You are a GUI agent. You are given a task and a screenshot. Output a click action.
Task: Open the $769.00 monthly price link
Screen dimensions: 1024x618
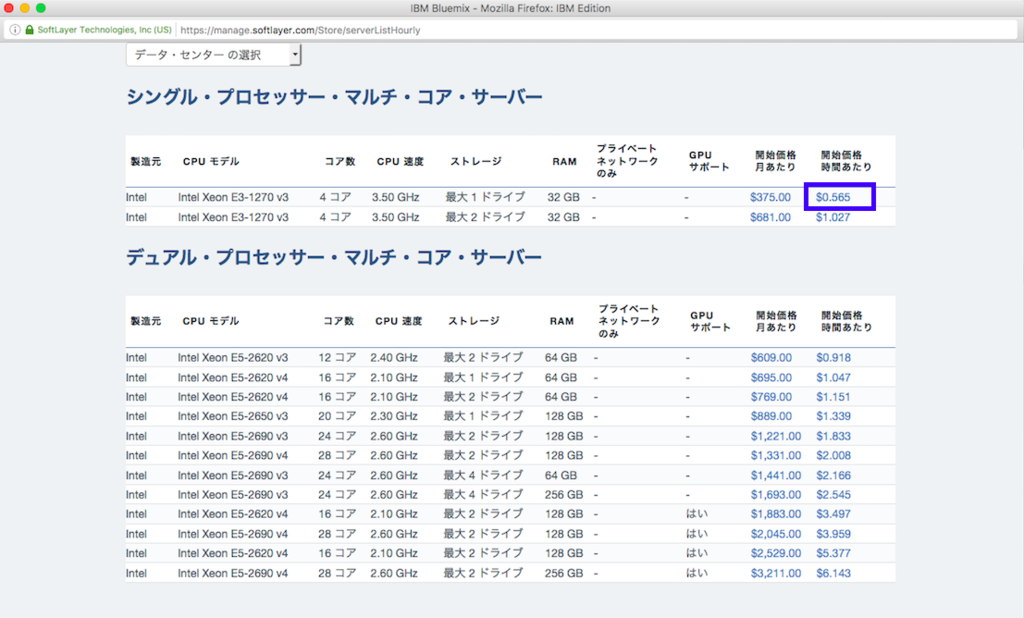(x=771, y=397)
